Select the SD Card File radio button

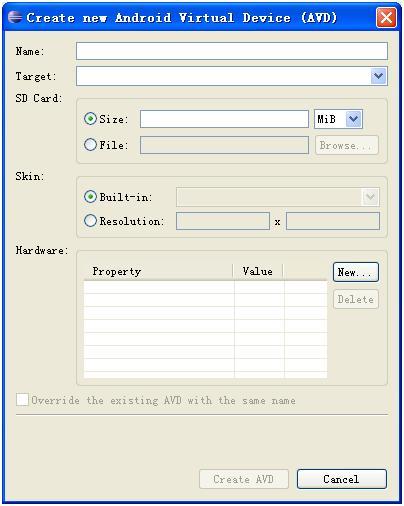[90, 145]
